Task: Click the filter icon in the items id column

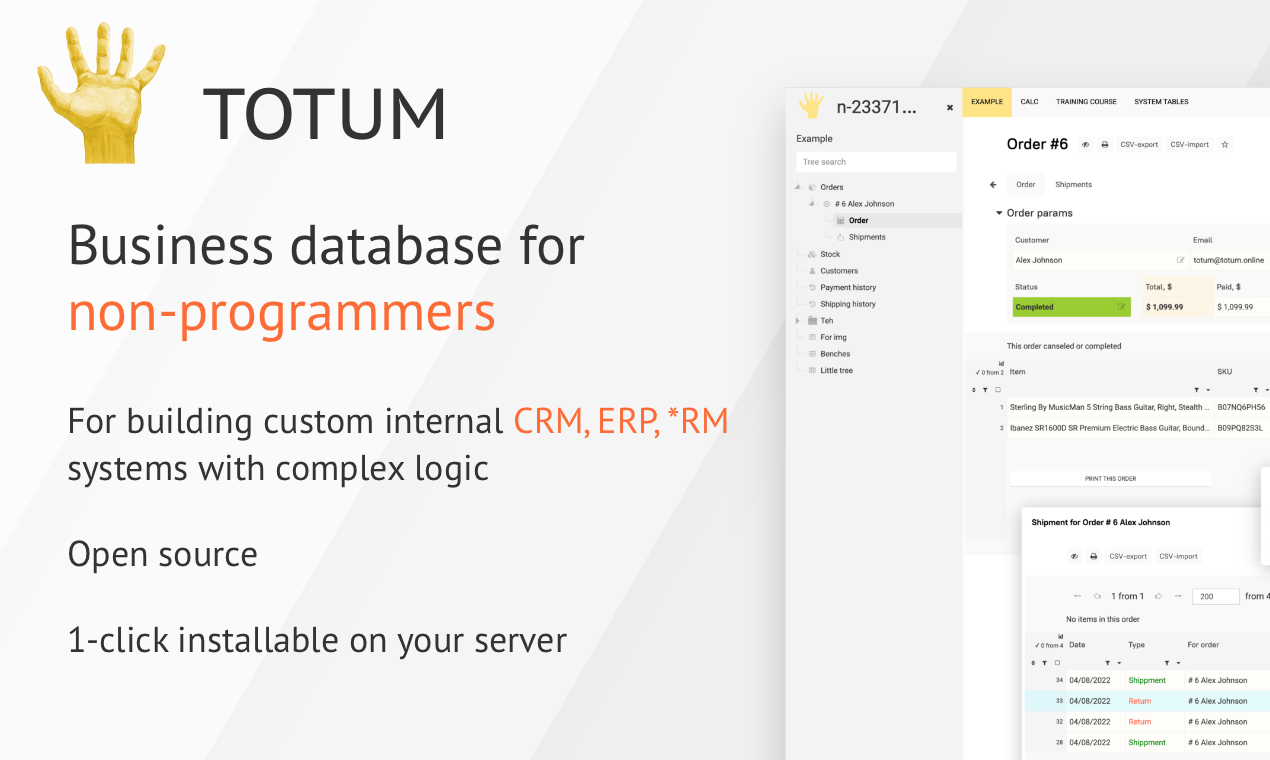Action: point(985,390)
